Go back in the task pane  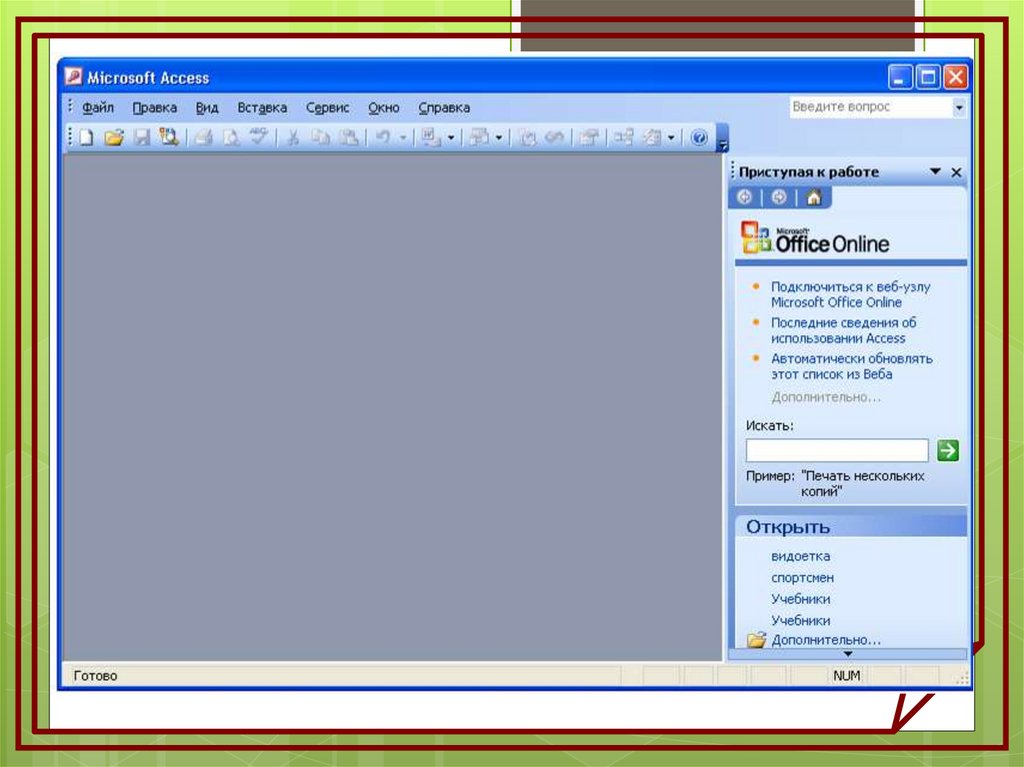[744, 197]
